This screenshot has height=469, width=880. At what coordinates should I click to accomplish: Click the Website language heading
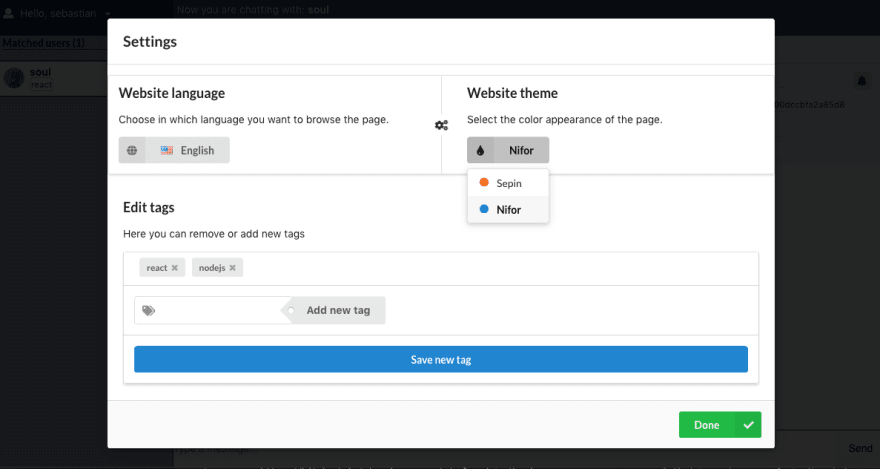click(172, 93)
